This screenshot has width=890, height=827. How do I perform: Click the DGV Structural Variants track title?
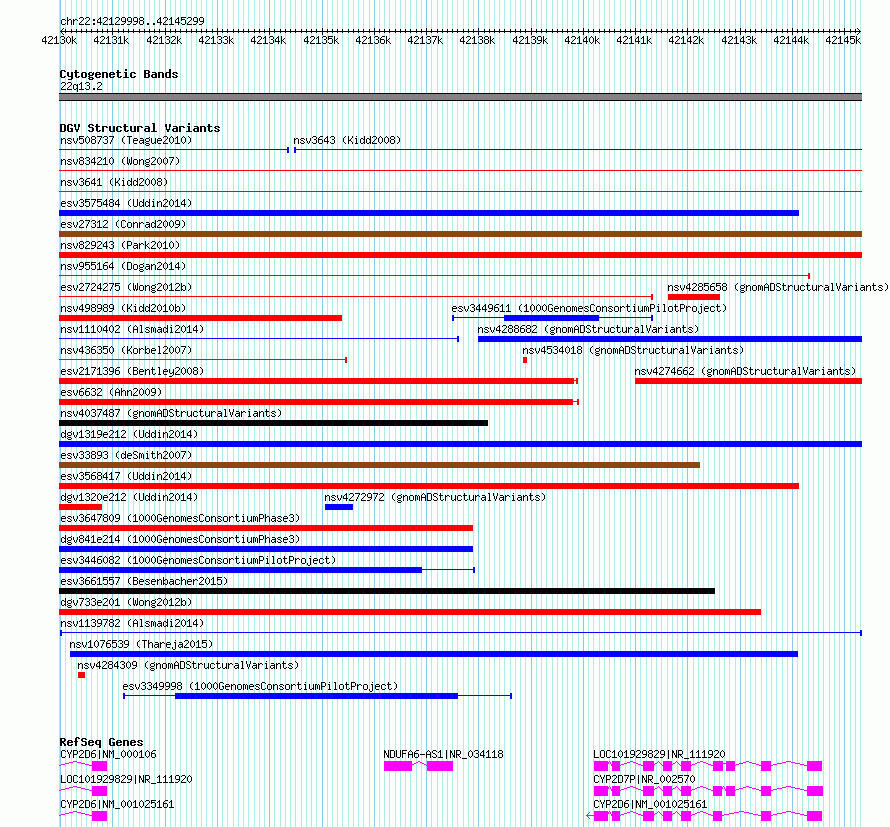(140, 128)
